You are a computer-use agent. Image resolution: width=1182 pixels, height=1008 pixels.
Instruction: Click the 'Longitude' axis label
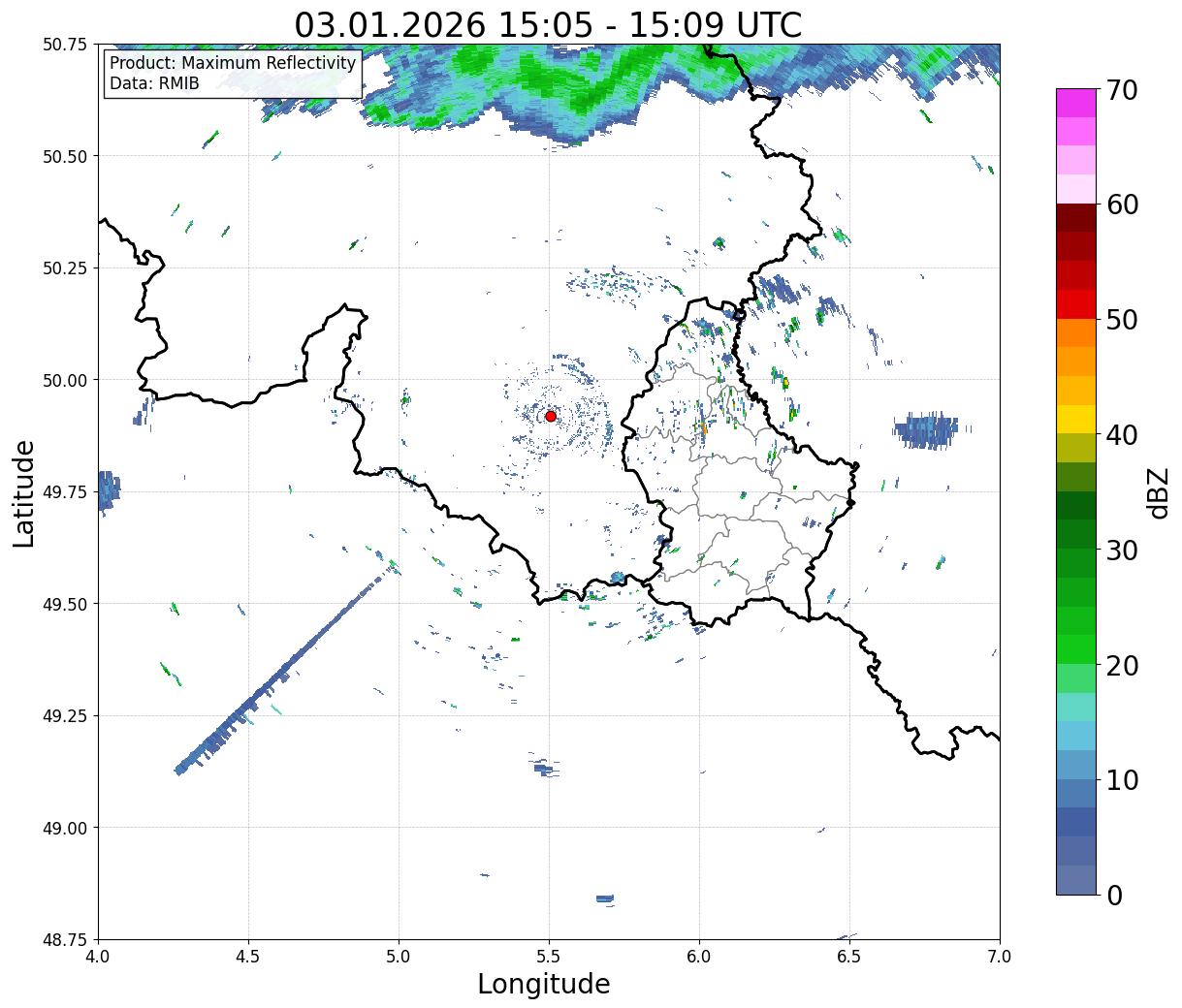click(544, 984)
